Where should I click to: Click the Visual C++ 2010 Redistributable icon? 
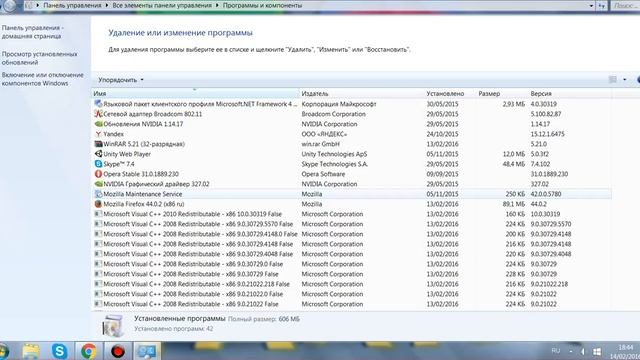(x=98, y=214)
